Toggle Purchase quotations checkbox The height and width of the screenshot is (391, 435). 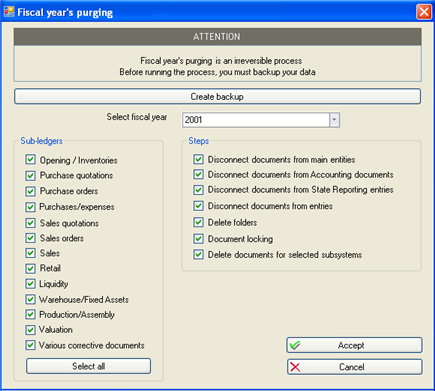(x=31, y=175)
